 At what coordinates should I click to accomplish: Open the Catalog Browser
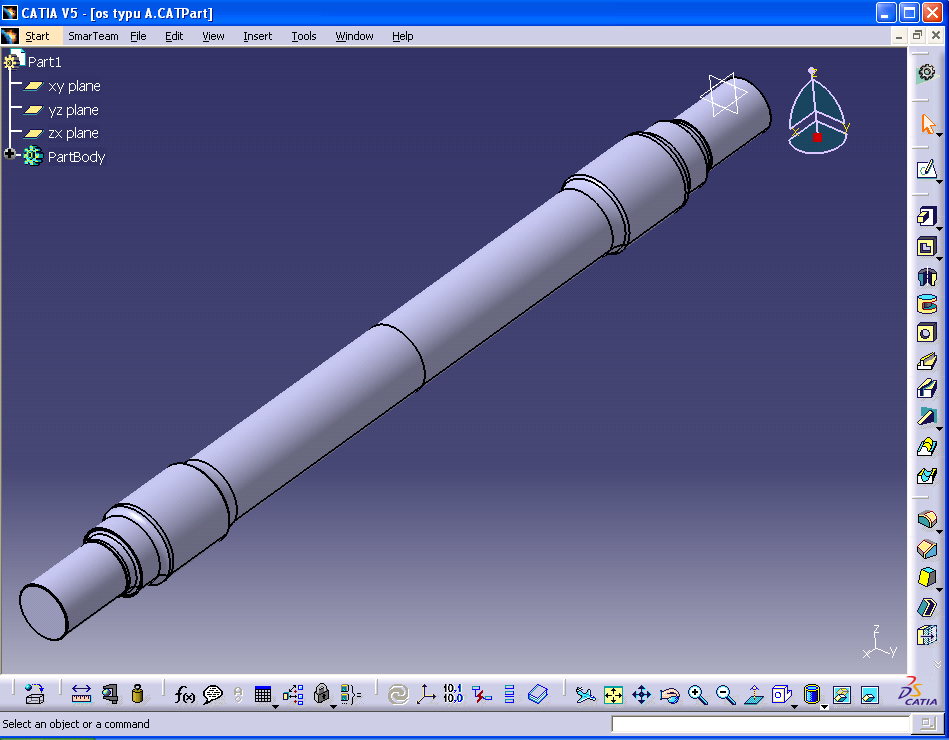click(537, 695)
